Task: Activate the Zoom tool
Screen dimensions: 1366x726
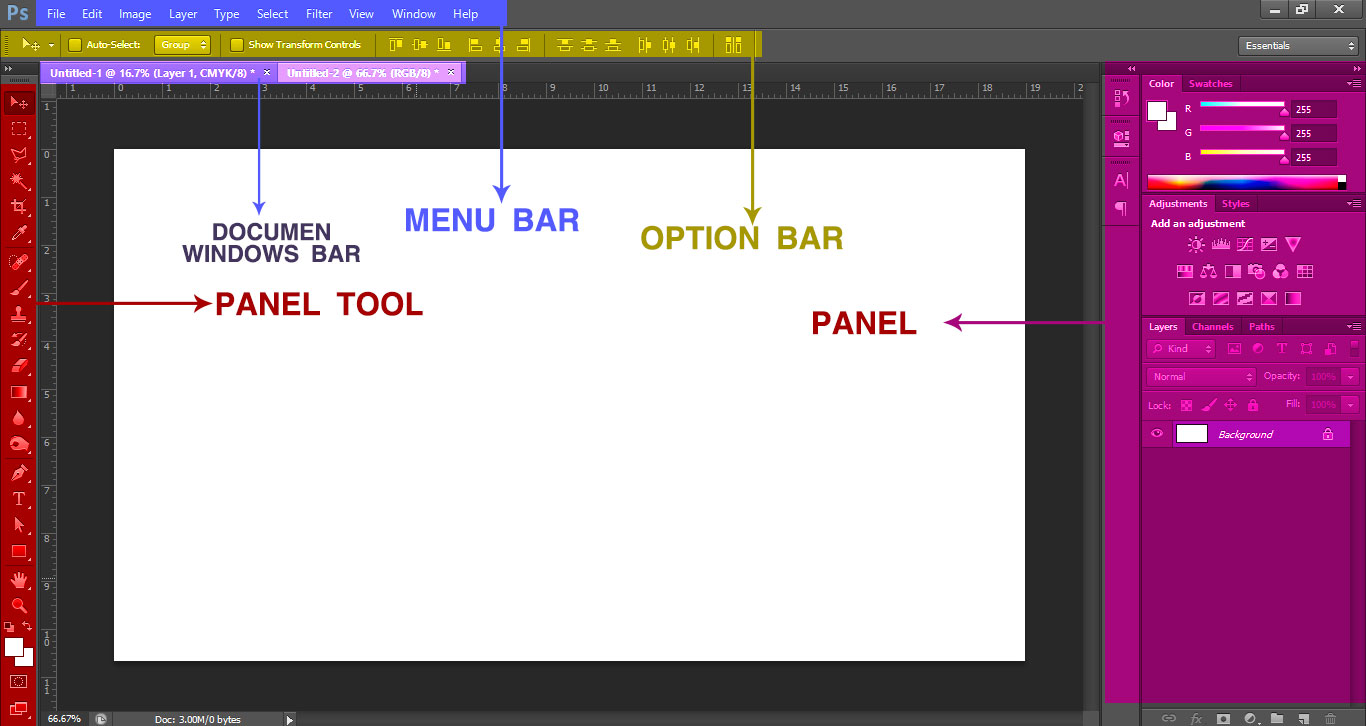Action: tap(18, 606)
